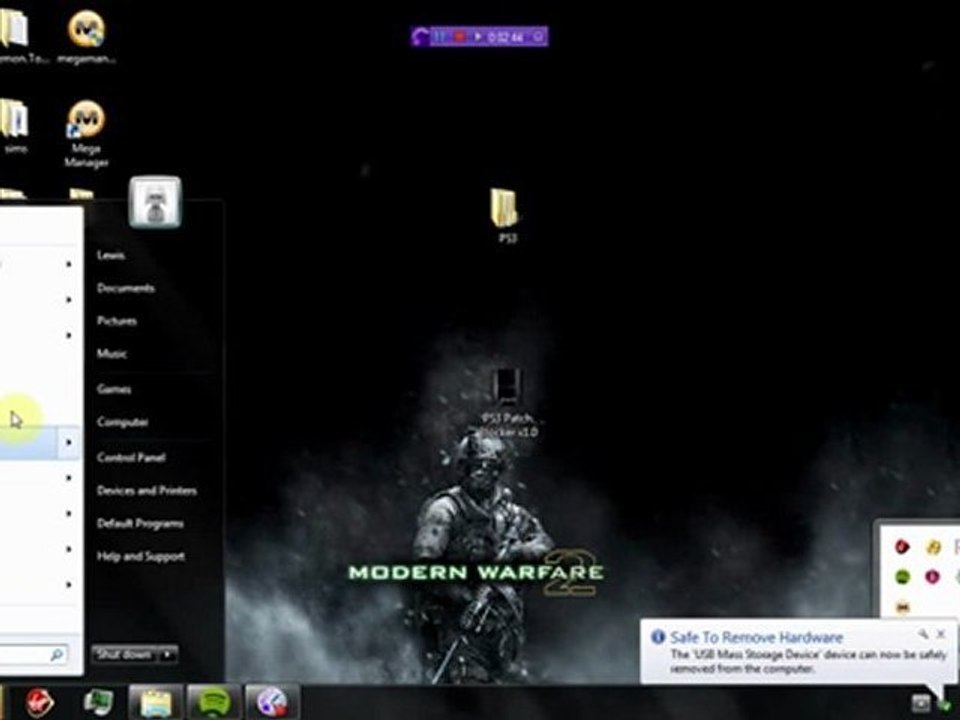Click the round icon right of the recorder's timer

538,37
